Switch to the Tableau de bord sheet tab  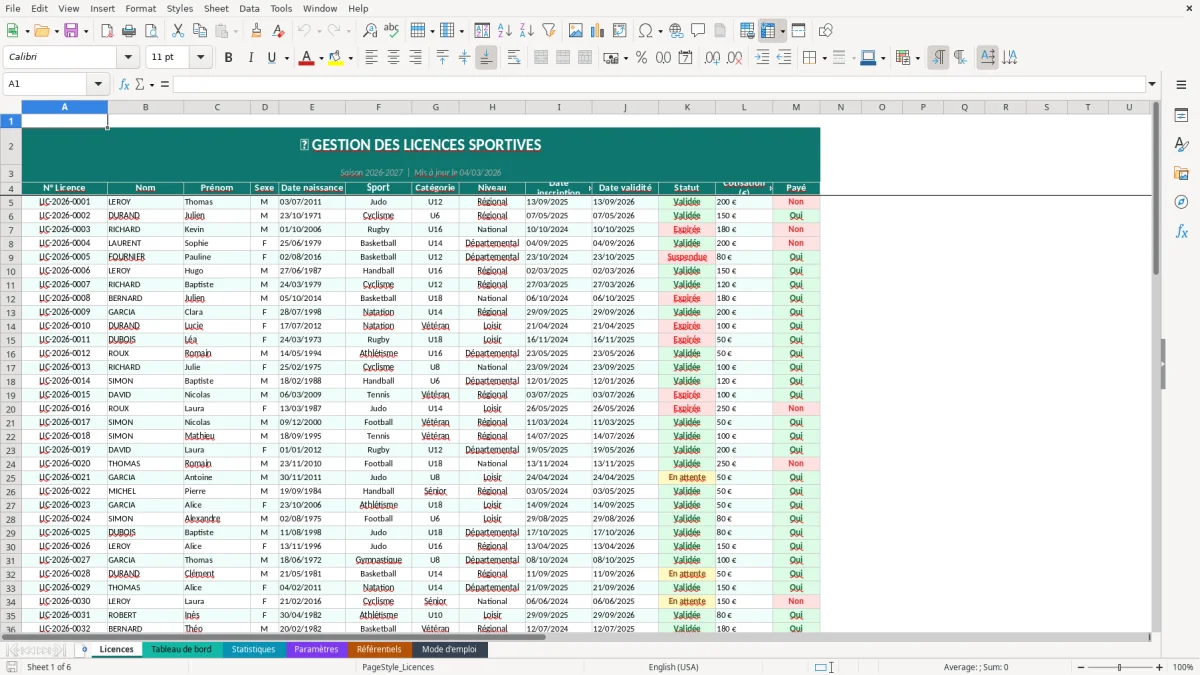tap(181, 649)
